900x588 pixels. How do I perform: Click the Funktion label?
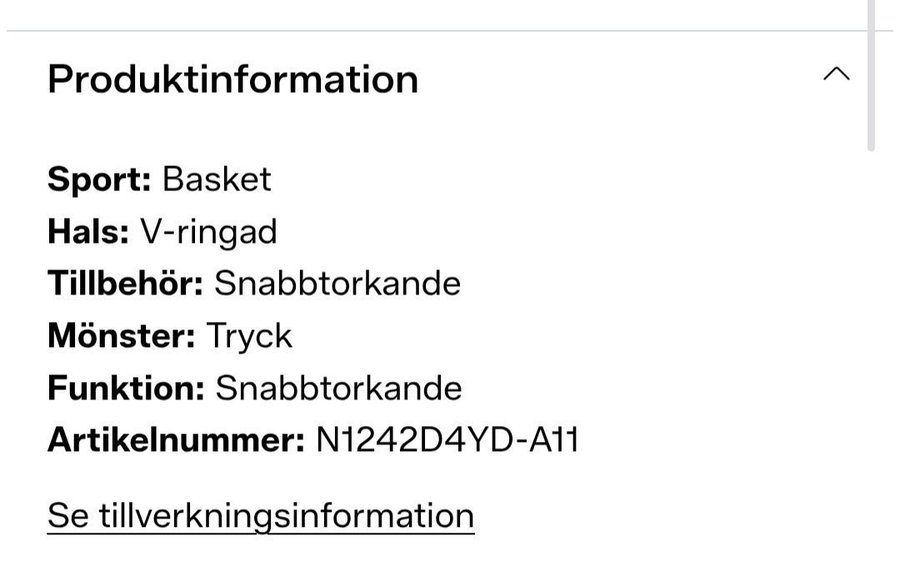(x=126, y=388)
